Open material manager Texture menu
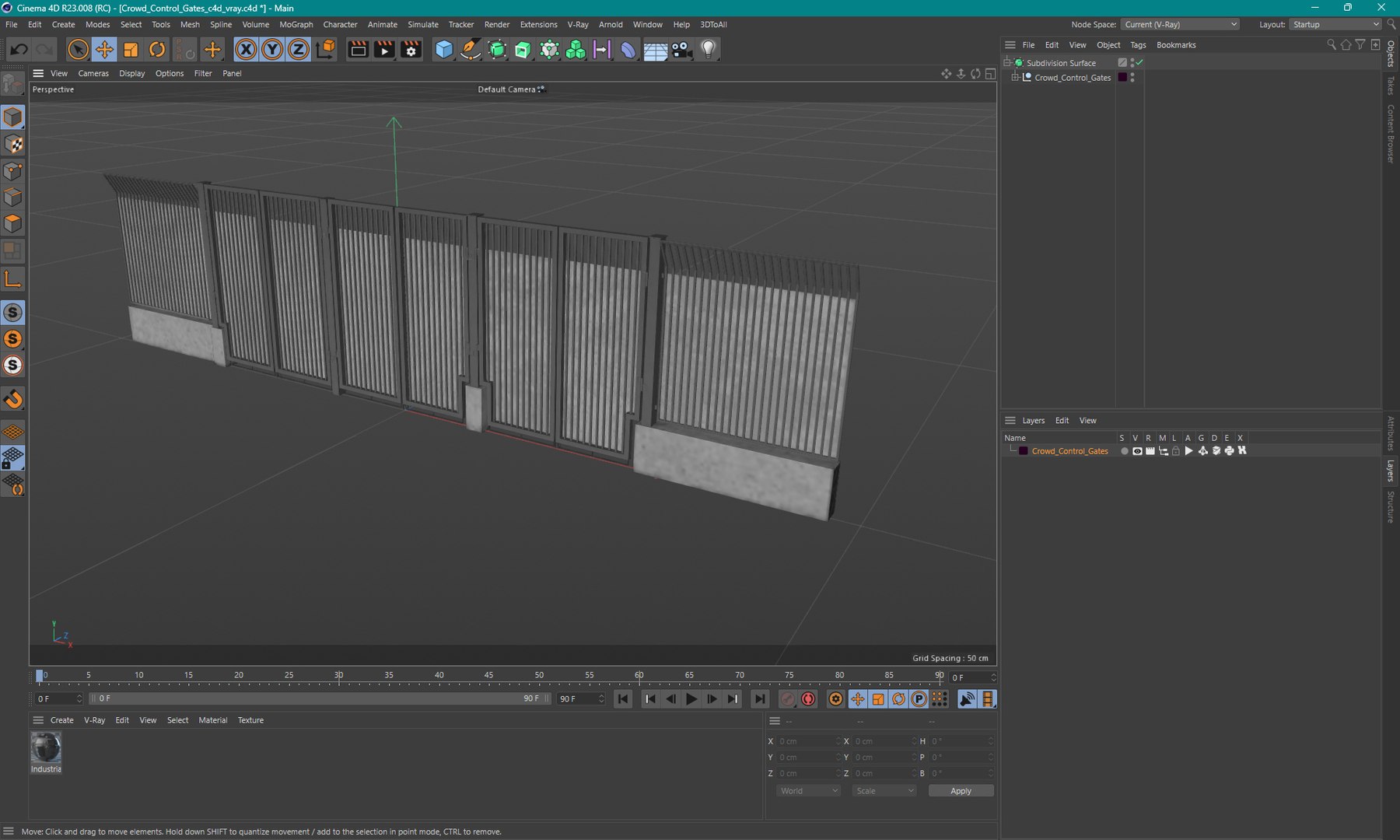This screenshot has height=840, width=1400. point(250,720)
